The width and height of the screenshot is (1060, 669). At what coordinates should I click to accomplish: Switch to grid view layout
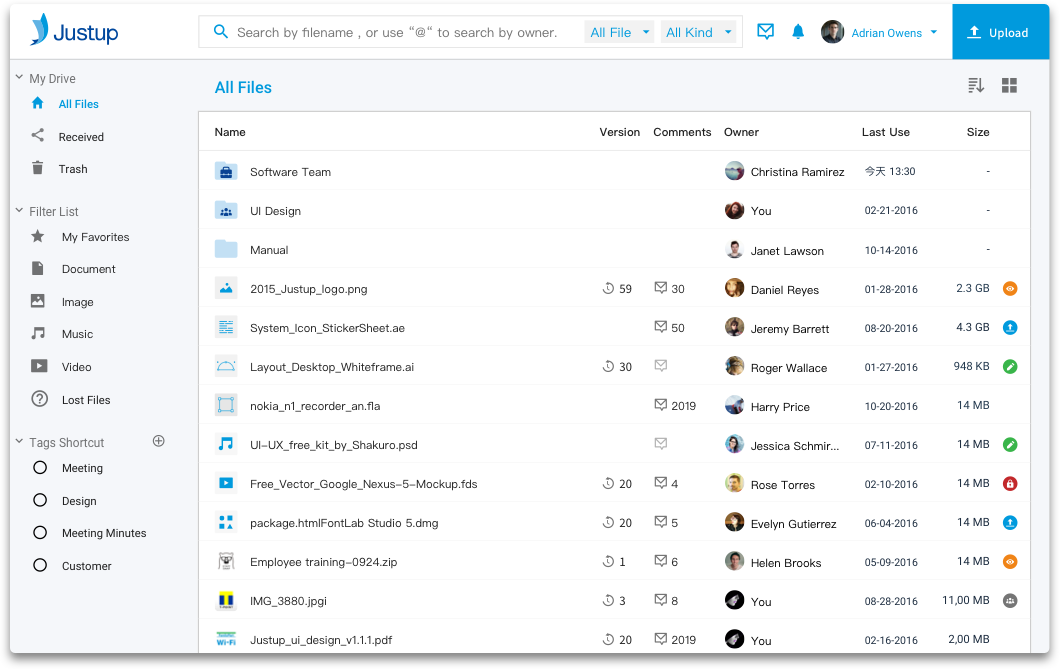point(1009,85)
